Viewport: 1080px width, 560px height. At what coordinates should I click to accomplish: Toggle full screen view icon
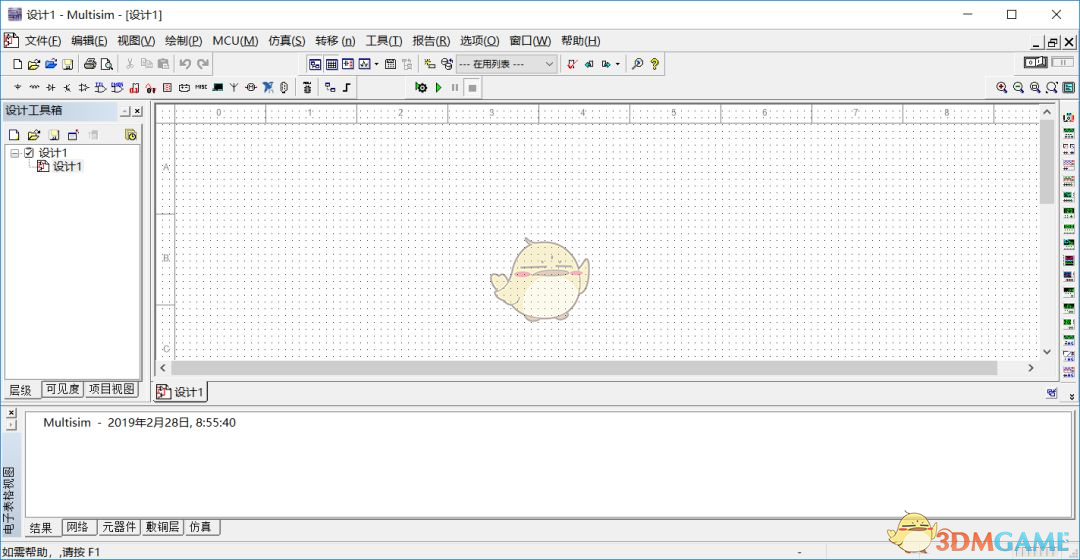click(1068, 87)
